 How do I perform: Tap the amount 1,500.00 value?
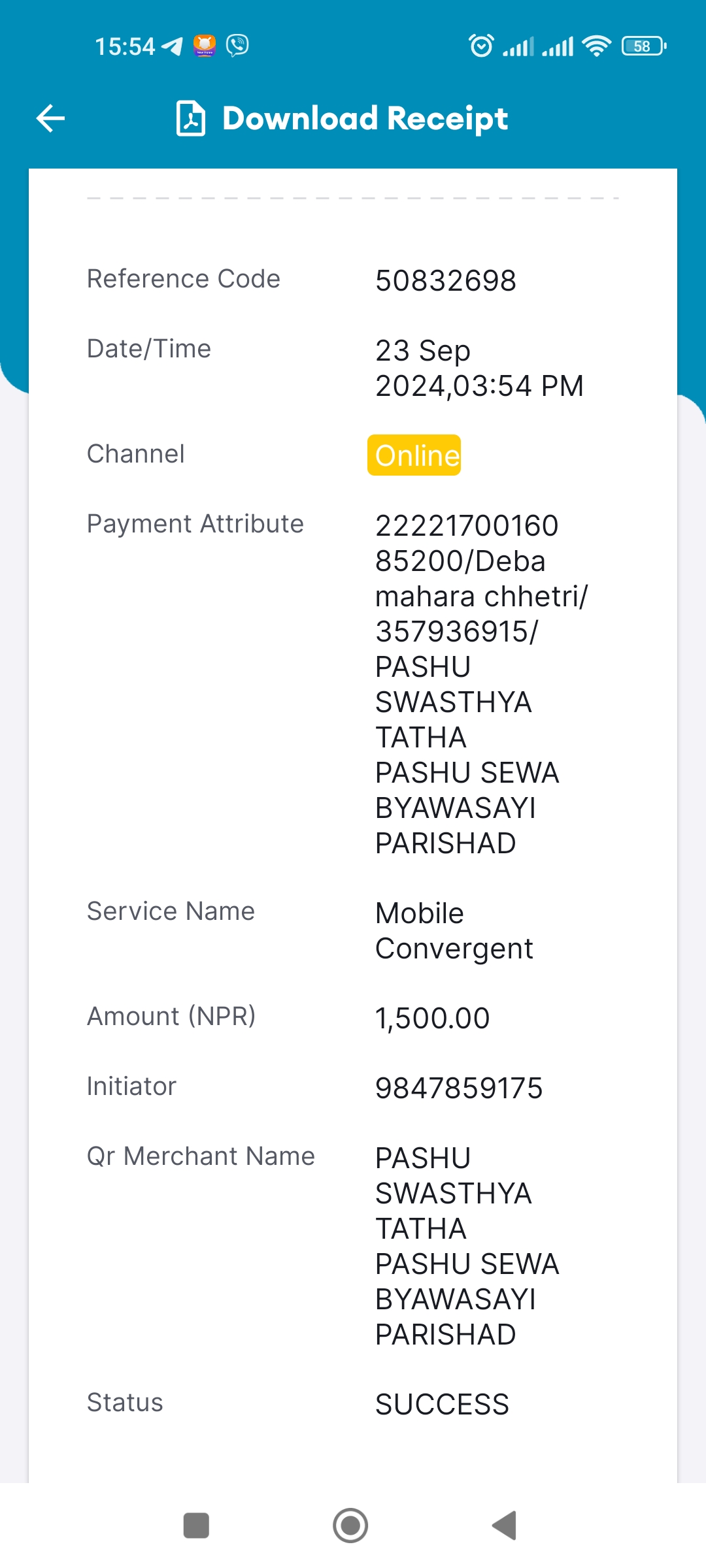tap(432, 1019)
